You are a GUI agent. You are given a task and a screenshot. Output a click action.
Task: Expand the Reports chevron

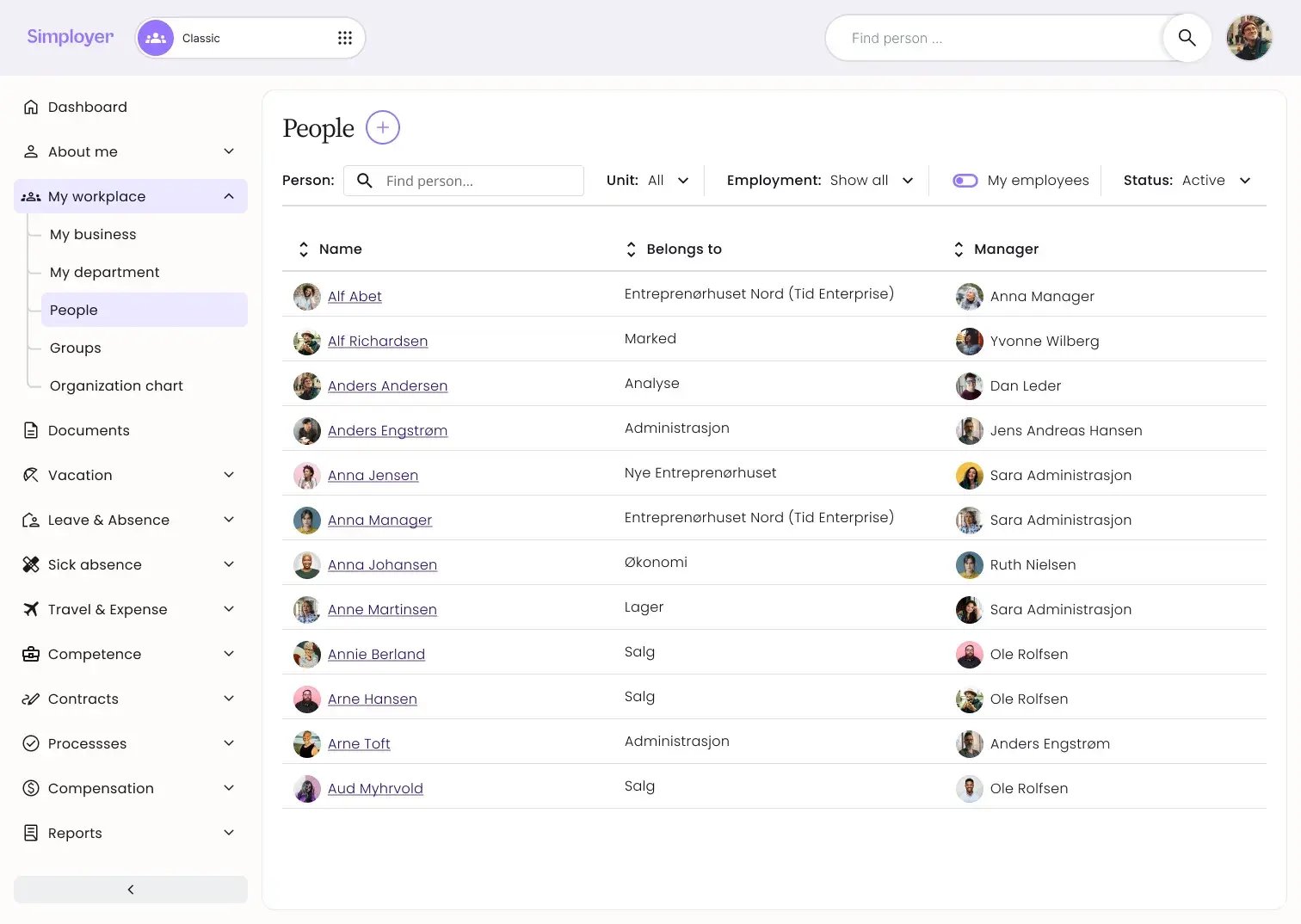pos(229,833)
